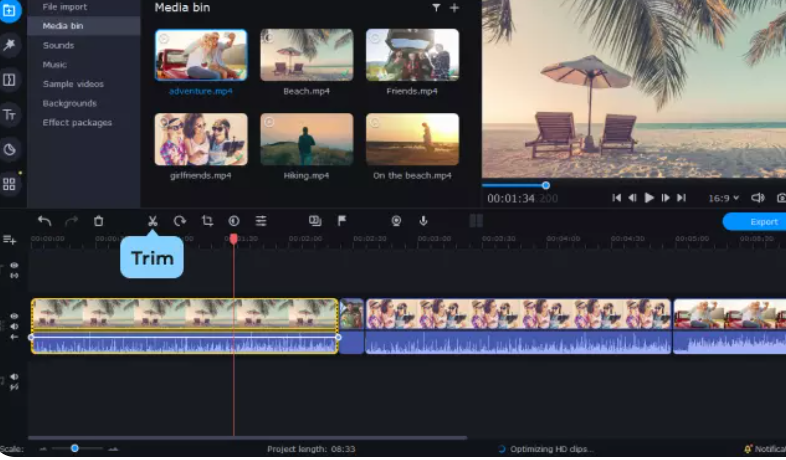The image size is (786, 460).
Task: Select Backgrounds in the import list
Action: [69, 104]
